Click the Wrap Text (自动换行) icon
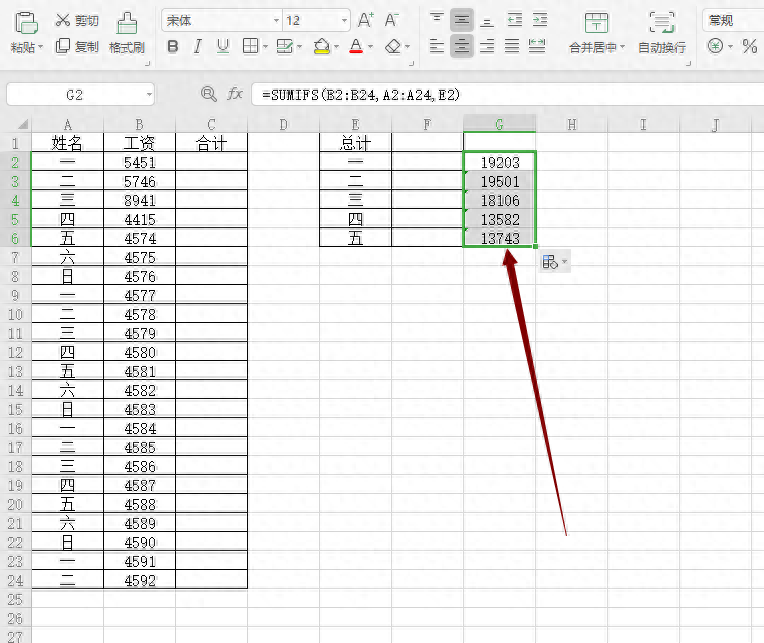This screenshot has height=643, width=764. pos(662,23)
